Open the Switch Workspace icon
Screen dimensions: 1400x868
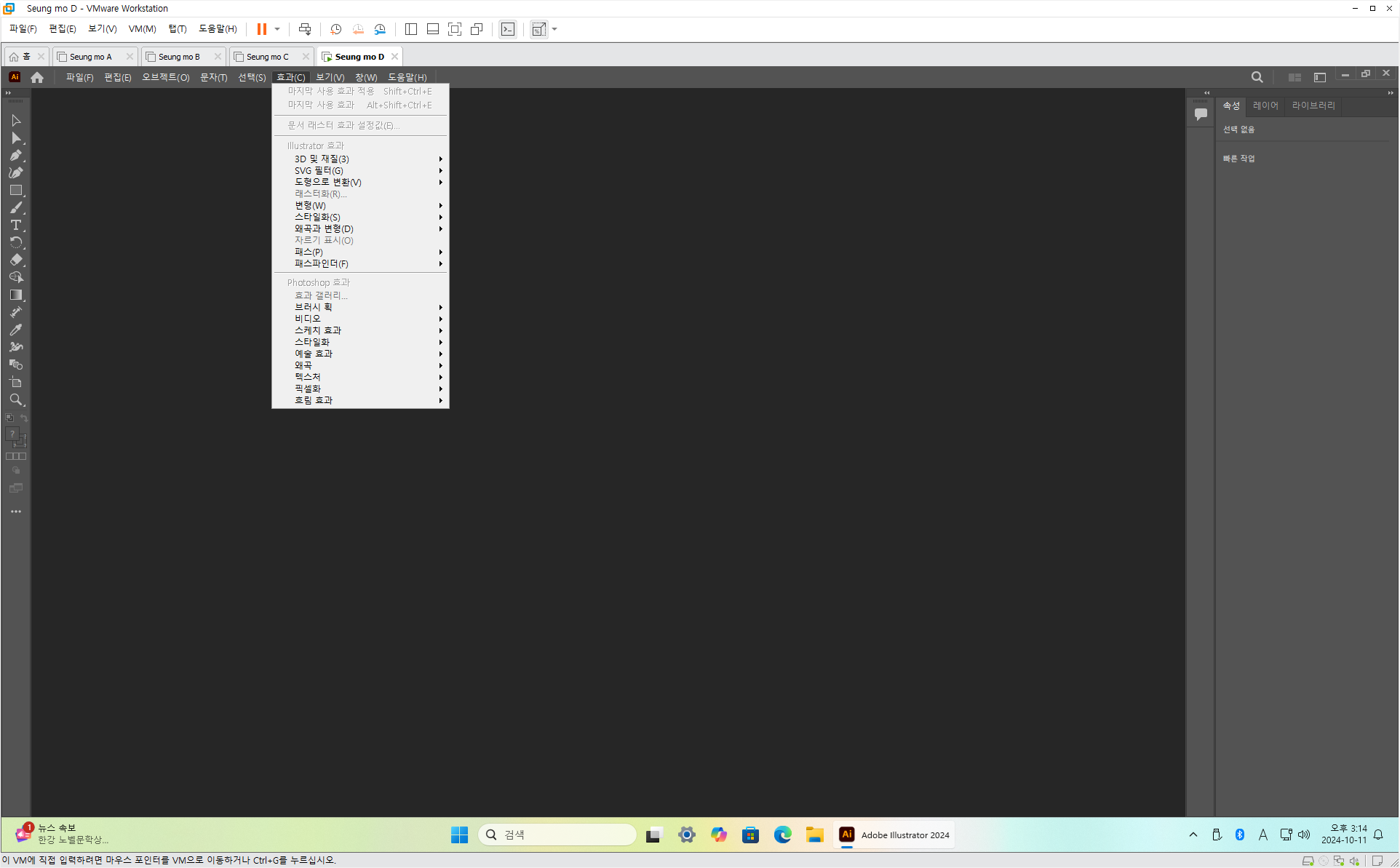pos(1320,77)
